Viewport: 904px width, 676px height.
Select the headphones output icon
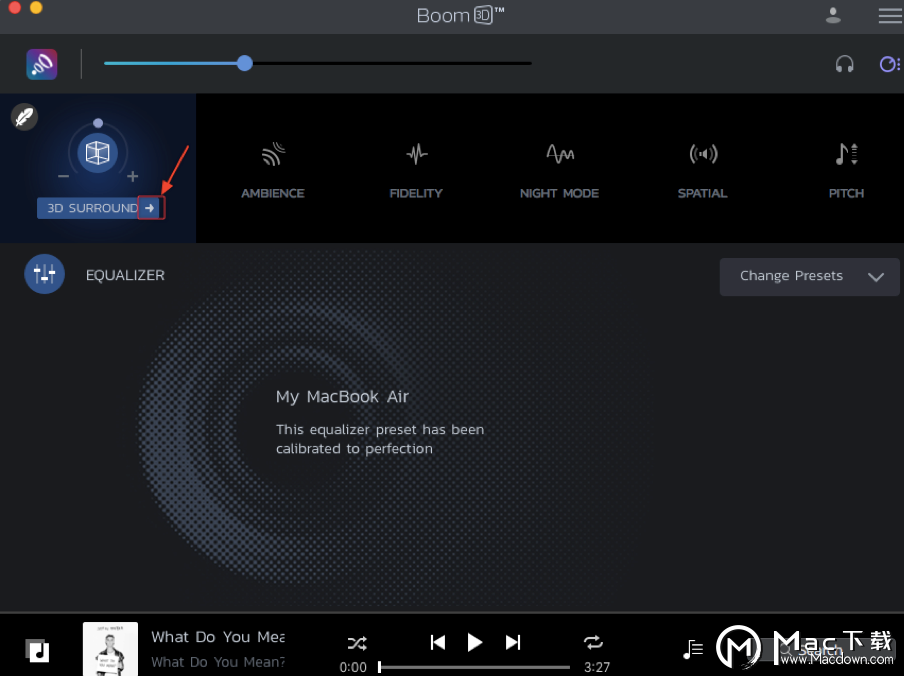[x=845, y=64]
